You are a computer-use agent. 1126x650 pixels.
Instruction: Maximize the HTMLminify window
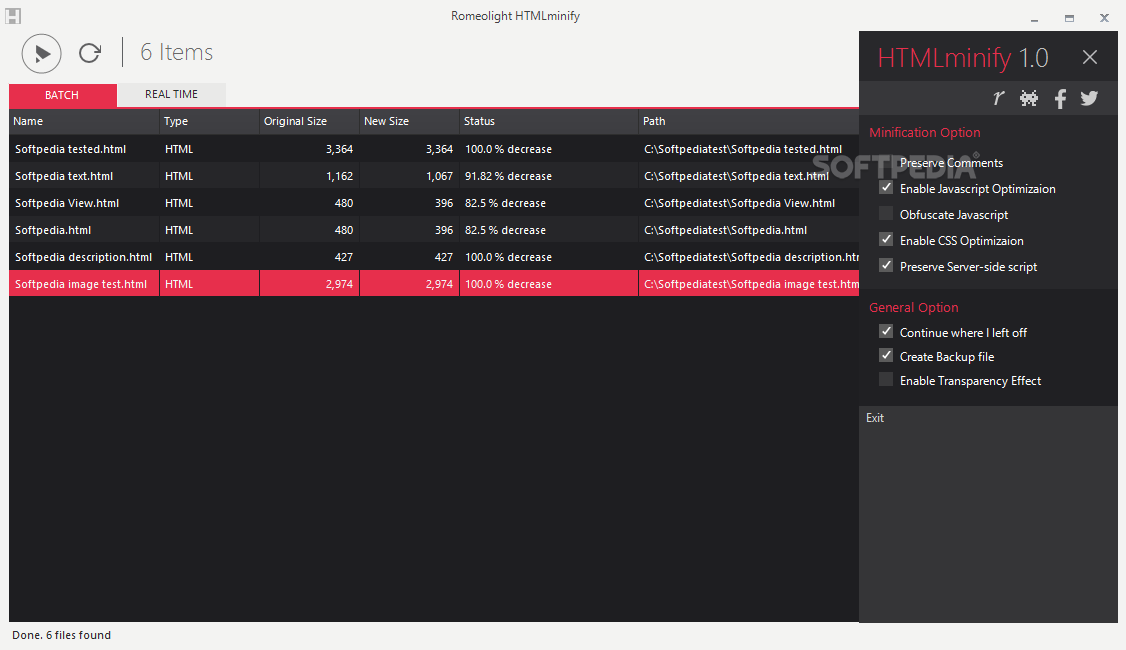[1069, 19]
